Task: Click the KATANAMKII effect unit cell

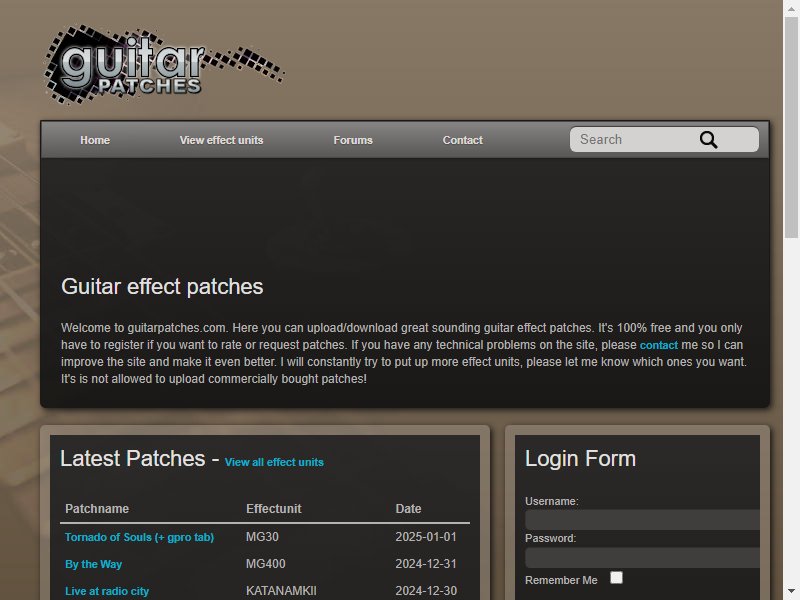Action: click(281, 591)
